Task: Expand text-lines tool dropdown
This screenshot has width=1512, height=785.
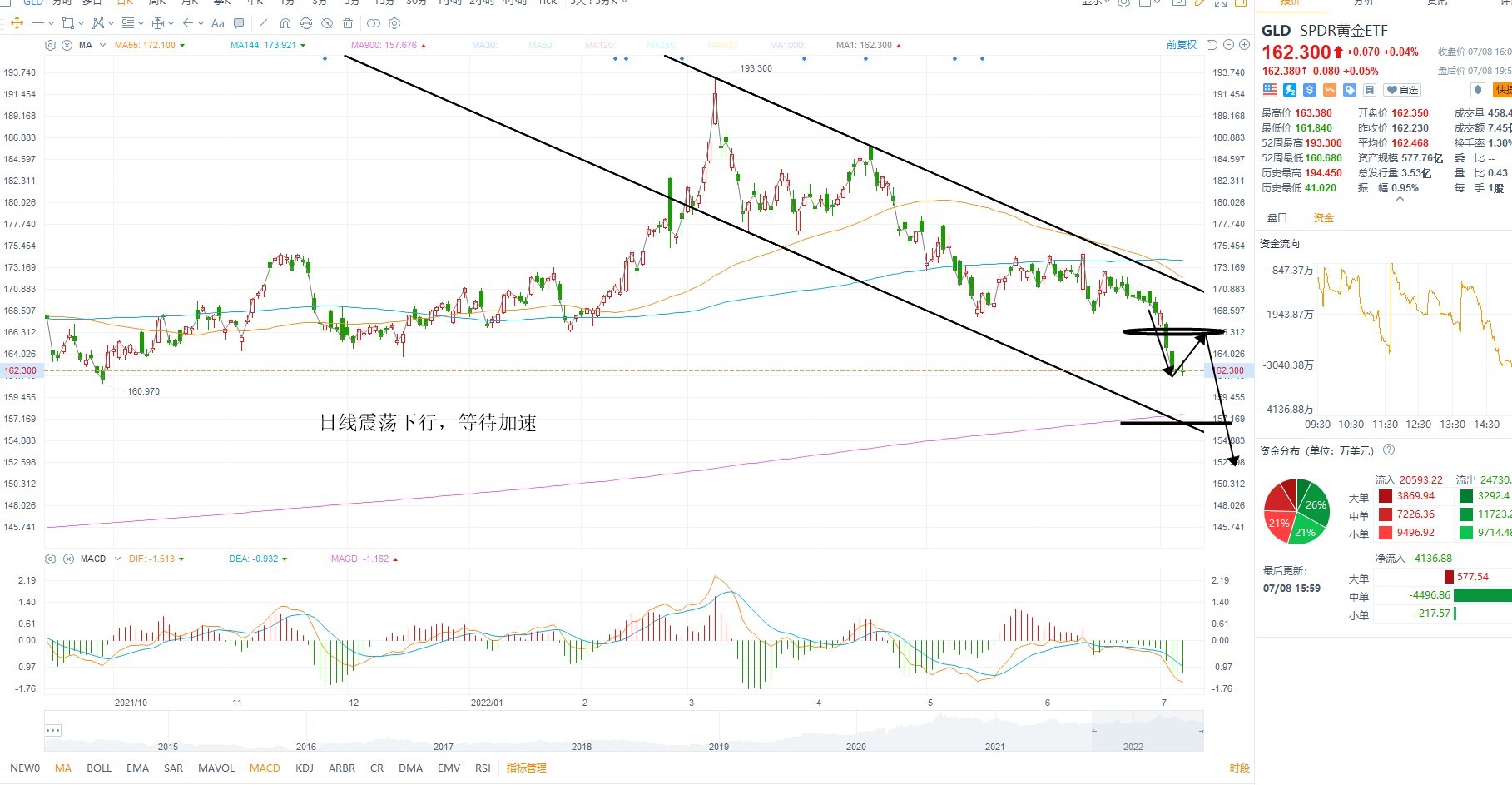Action: (141, 23)
